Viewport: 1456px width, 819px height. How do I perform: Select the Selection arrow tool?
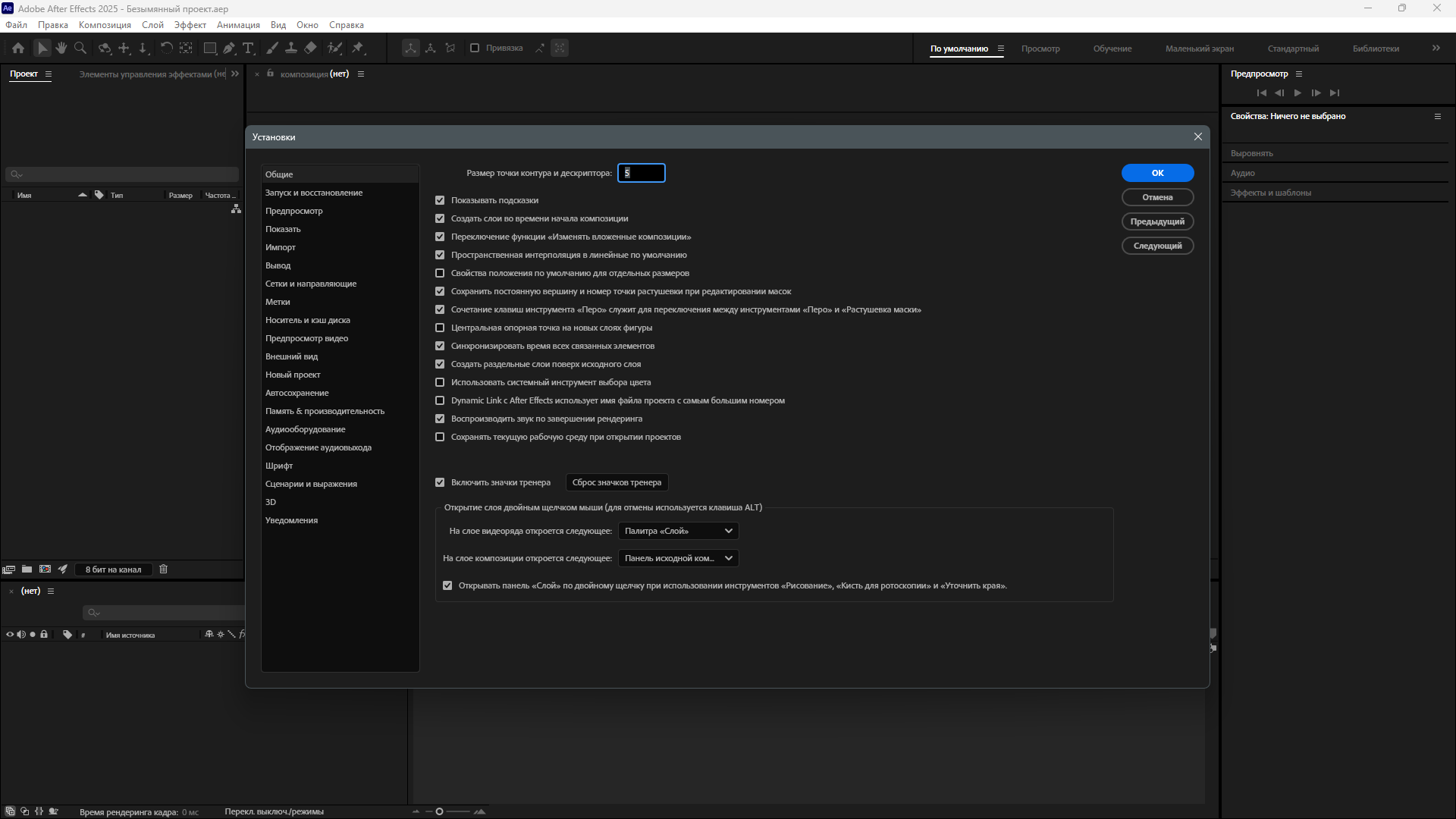[42, 48]
